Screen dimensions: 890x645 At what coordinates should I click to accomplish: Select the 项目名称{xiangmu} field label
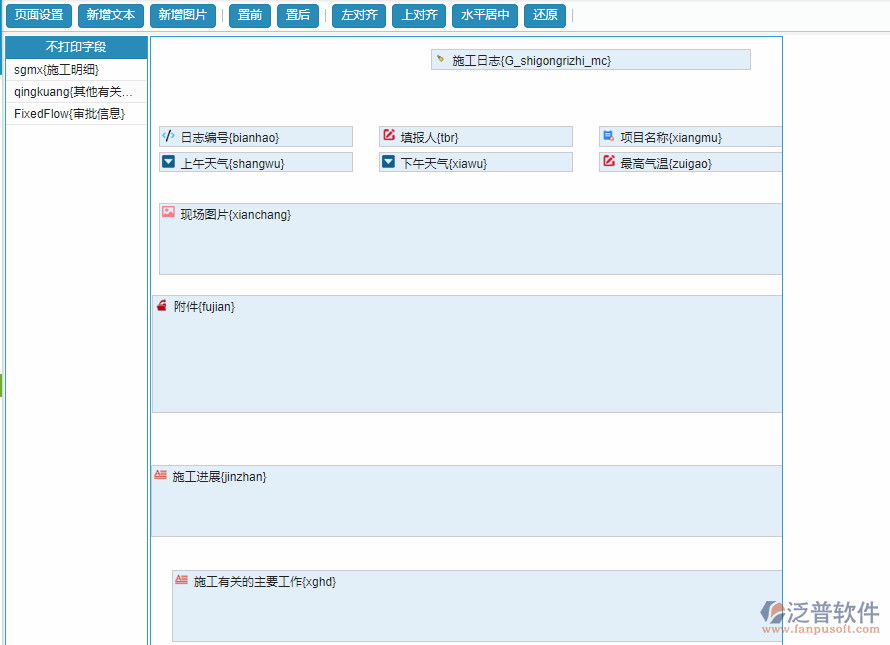pyautogui.click(x=670, y=138)
